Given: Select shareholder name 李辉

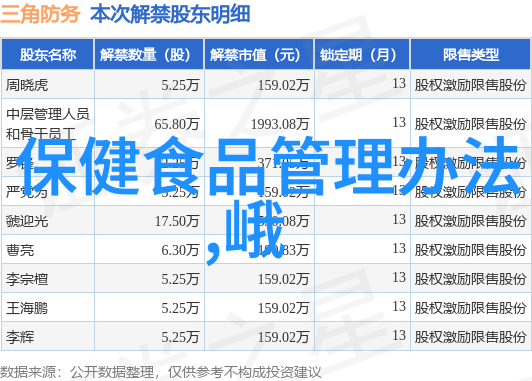Looking at the screenshot, I should coord(20,337).
